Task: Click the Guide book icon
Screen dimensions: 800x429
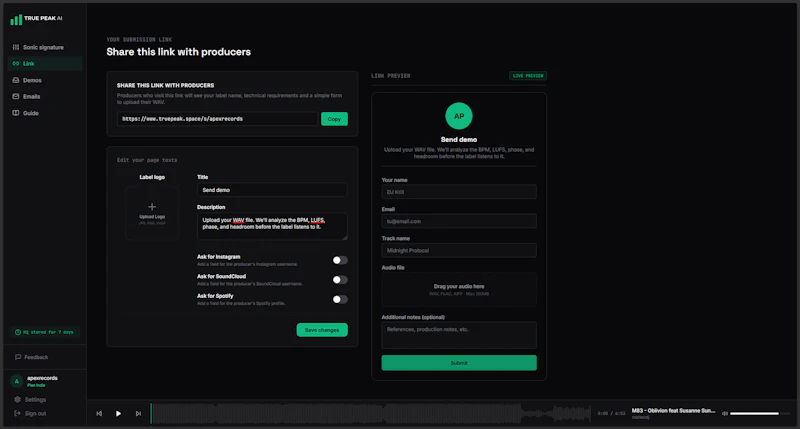Action: click(16, 113)
